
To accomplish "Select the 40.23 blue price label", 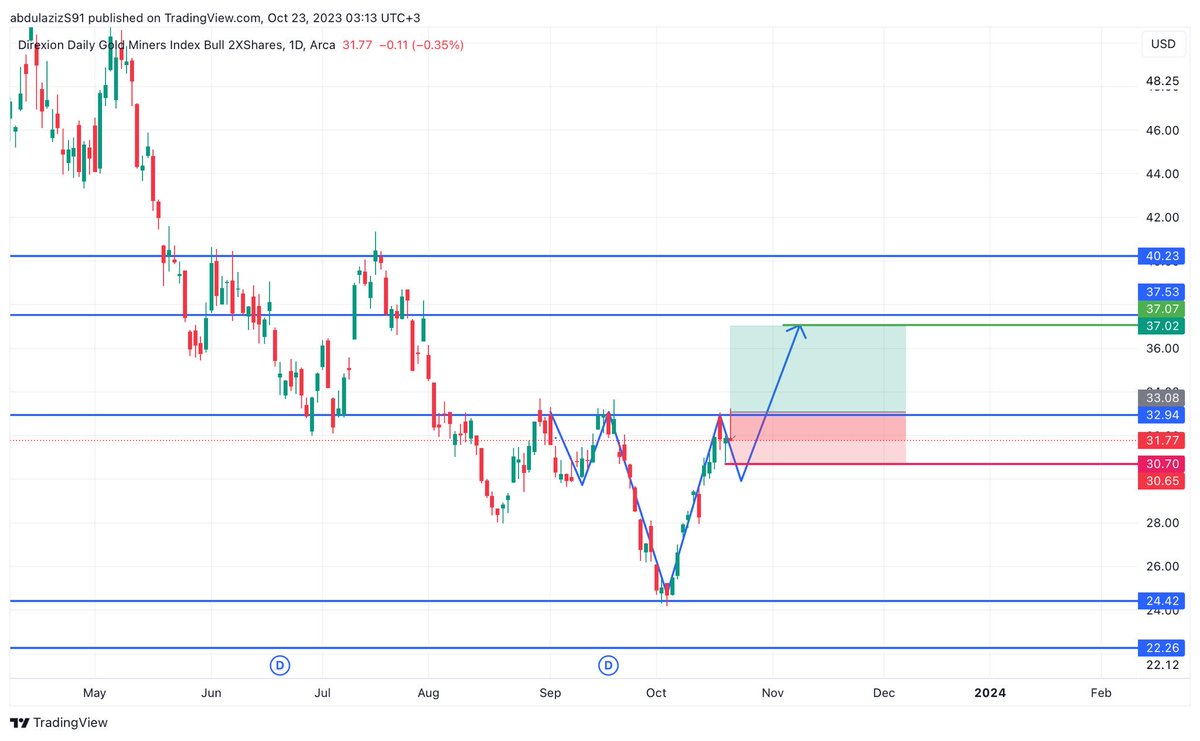I will (1163, 256).
